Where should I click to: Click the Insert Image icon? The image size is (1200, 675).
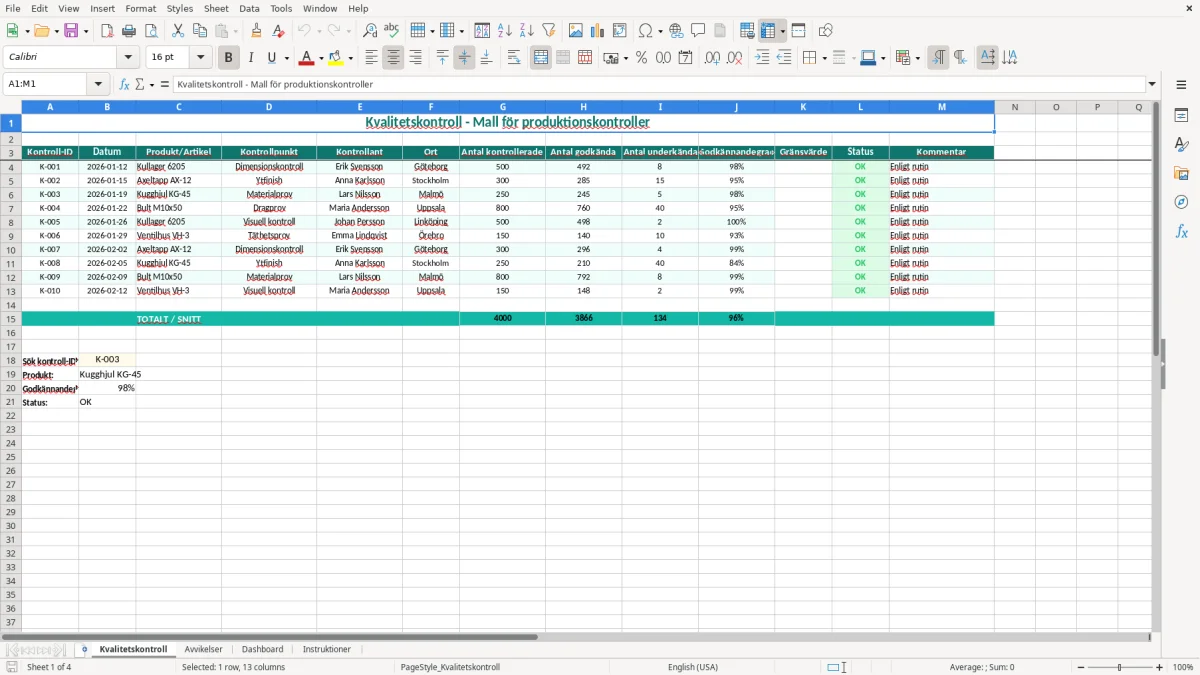coord(576,31)
